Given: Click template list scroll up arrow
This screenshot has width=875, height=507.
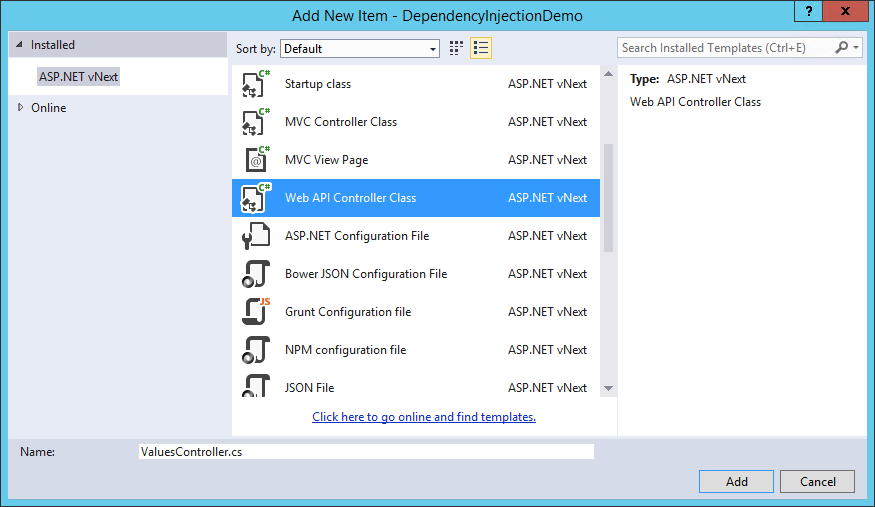Looking at the screenshot, I should [x=608, y=74].
